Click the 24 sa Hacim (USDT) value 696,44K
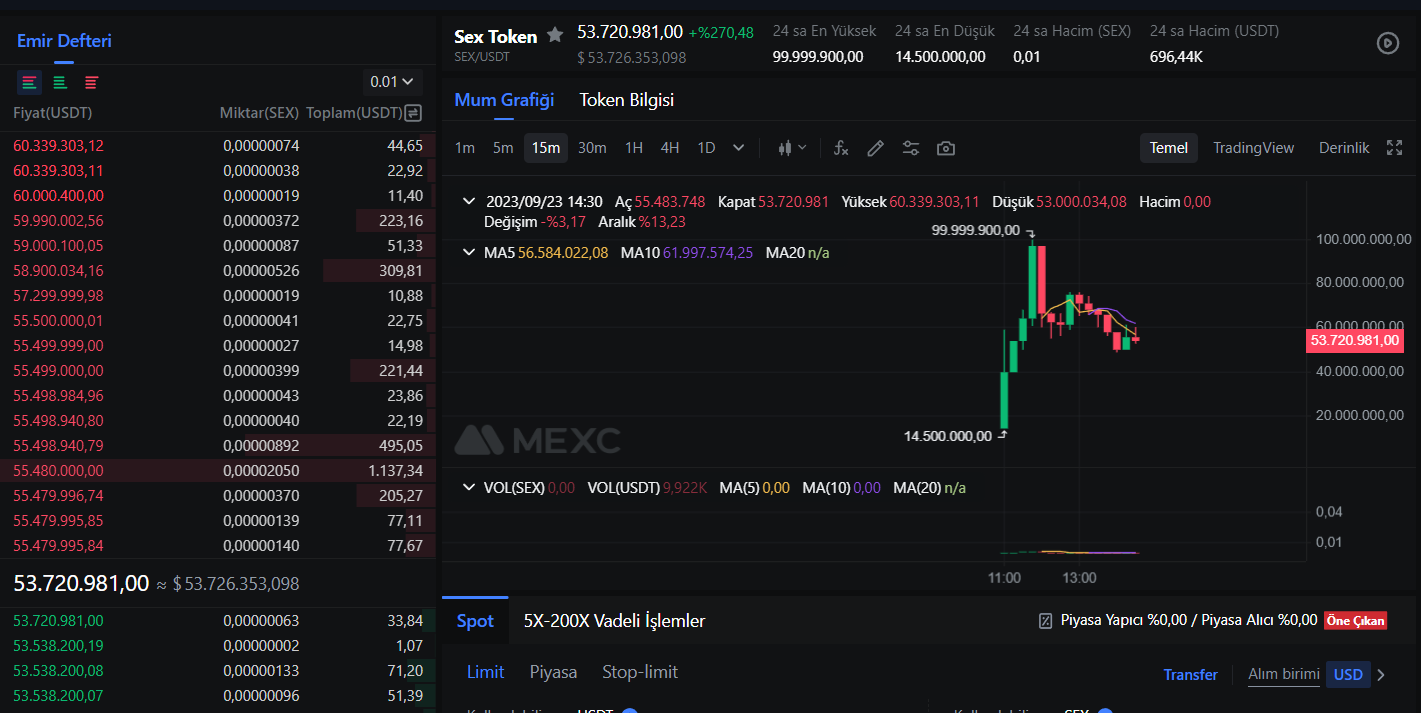Screen dimensions: 1421x713 click(1176, 57)
